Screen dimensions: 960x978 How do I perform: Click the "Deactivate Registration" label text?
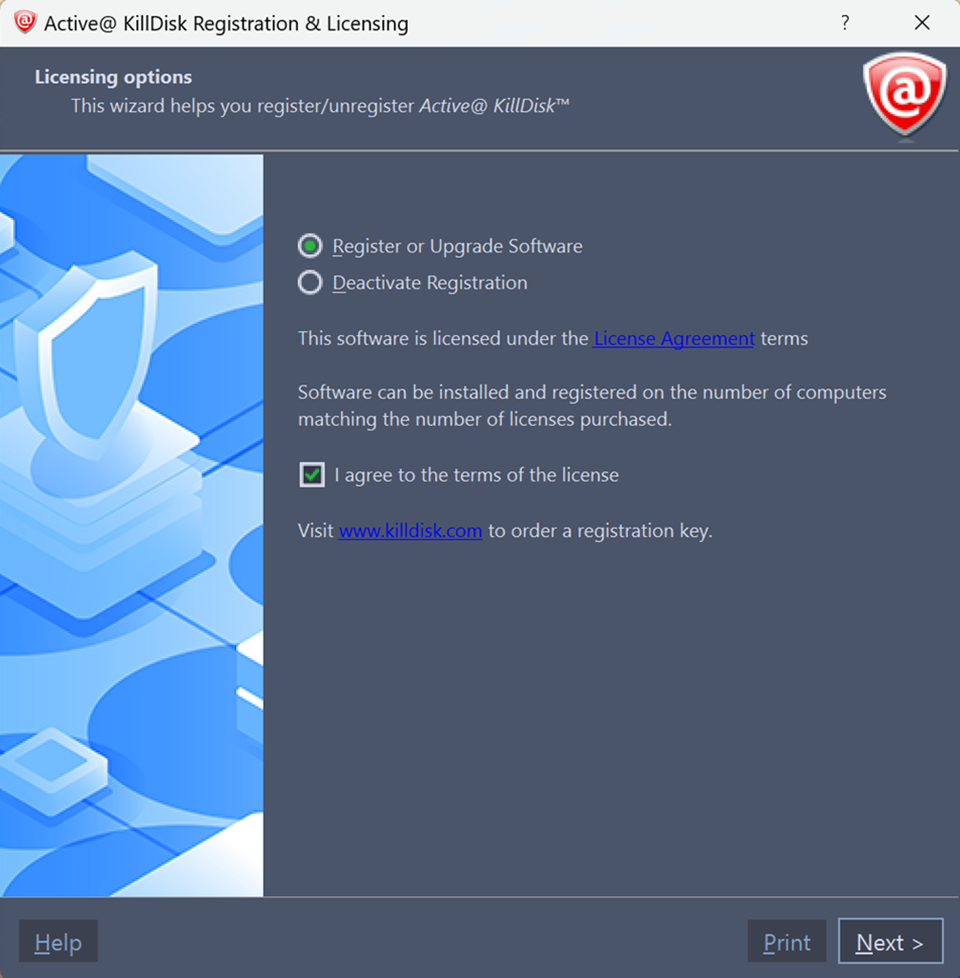point(430,283)
